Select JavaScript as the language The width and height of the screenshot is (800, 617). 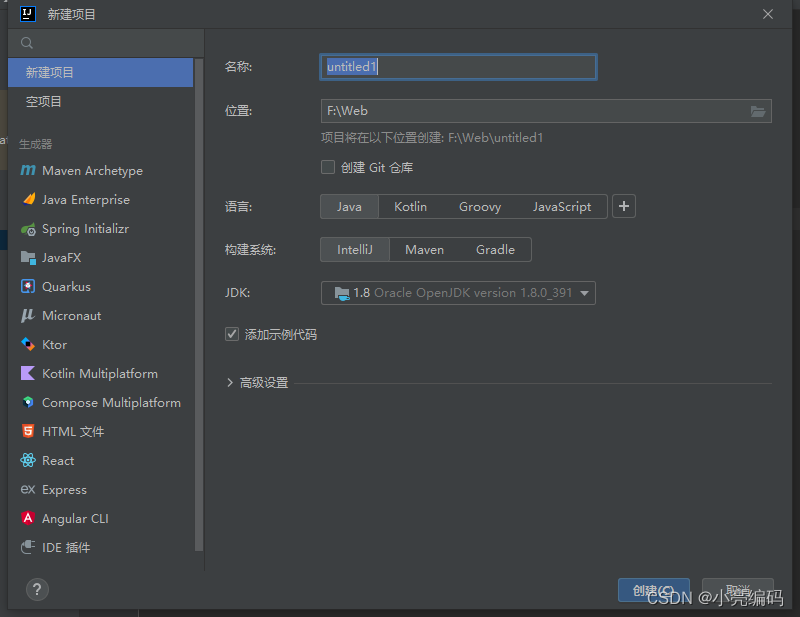point(562,207)
